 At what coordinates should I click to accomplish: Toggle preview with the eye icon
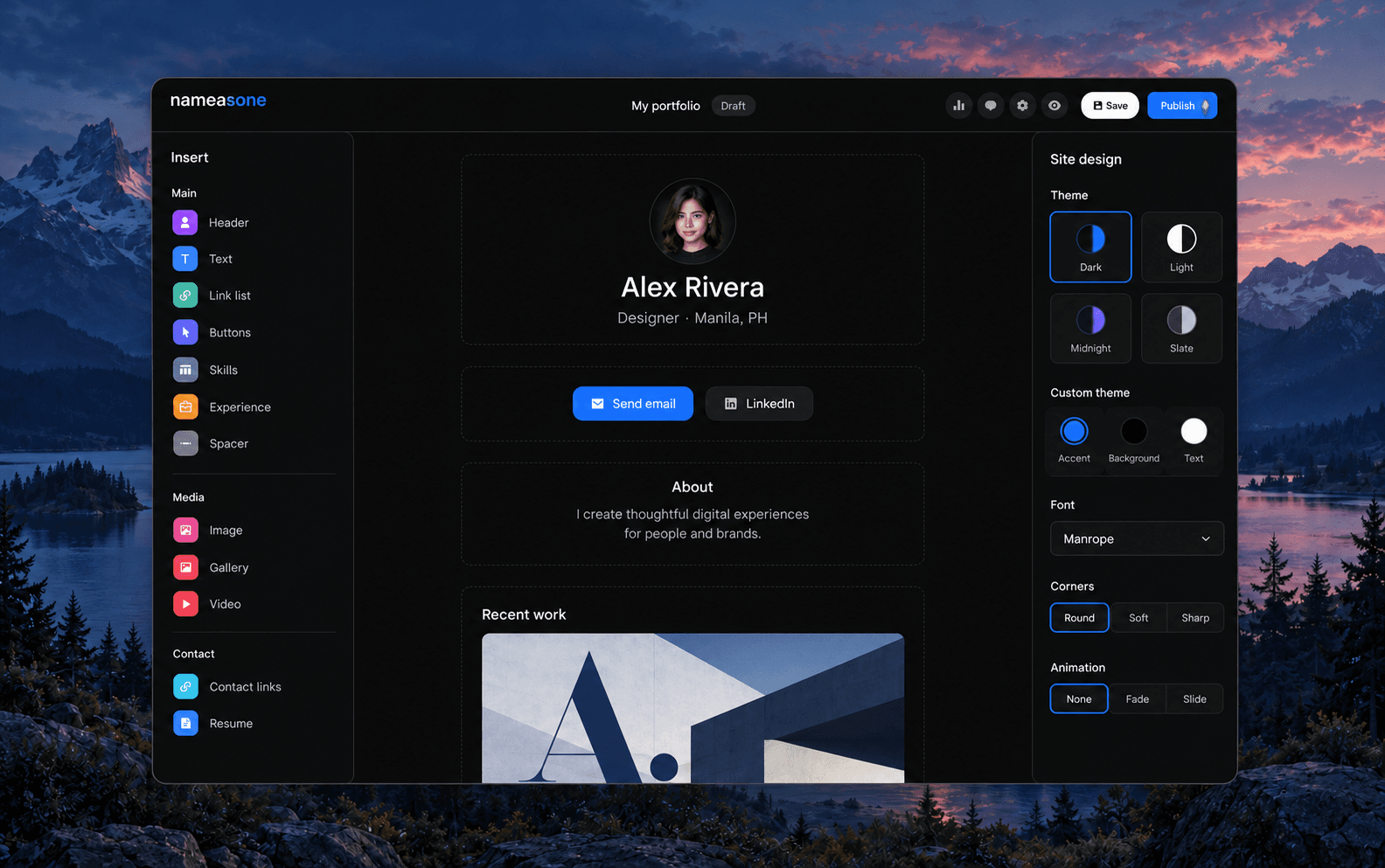(1054, 106)
